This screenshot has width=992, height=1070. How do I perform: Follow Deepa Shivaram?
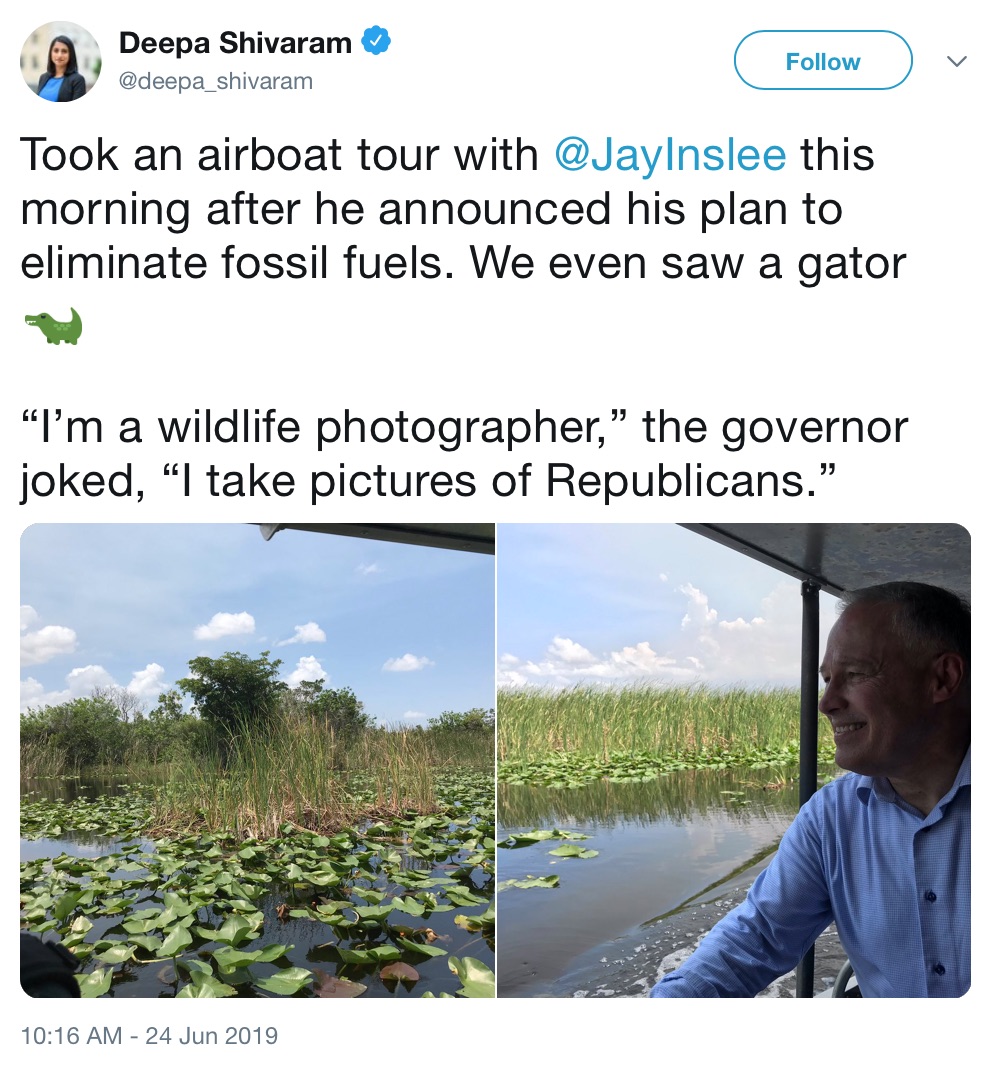(x=823, y=61)
